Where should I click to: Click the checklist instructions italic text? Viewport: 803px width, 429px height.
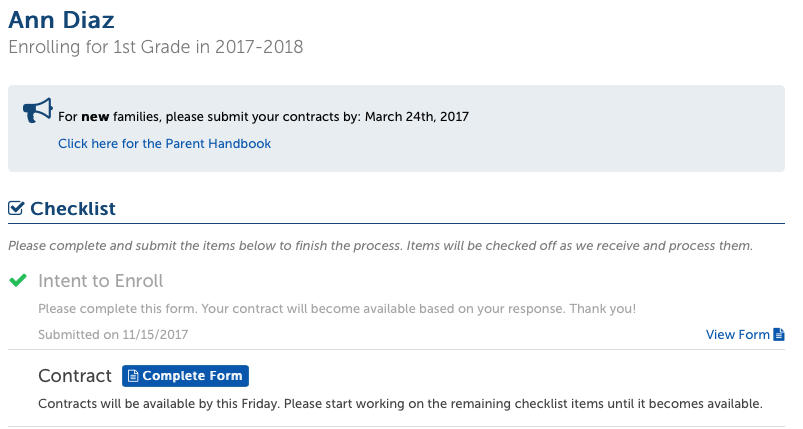tap(381, 246)
